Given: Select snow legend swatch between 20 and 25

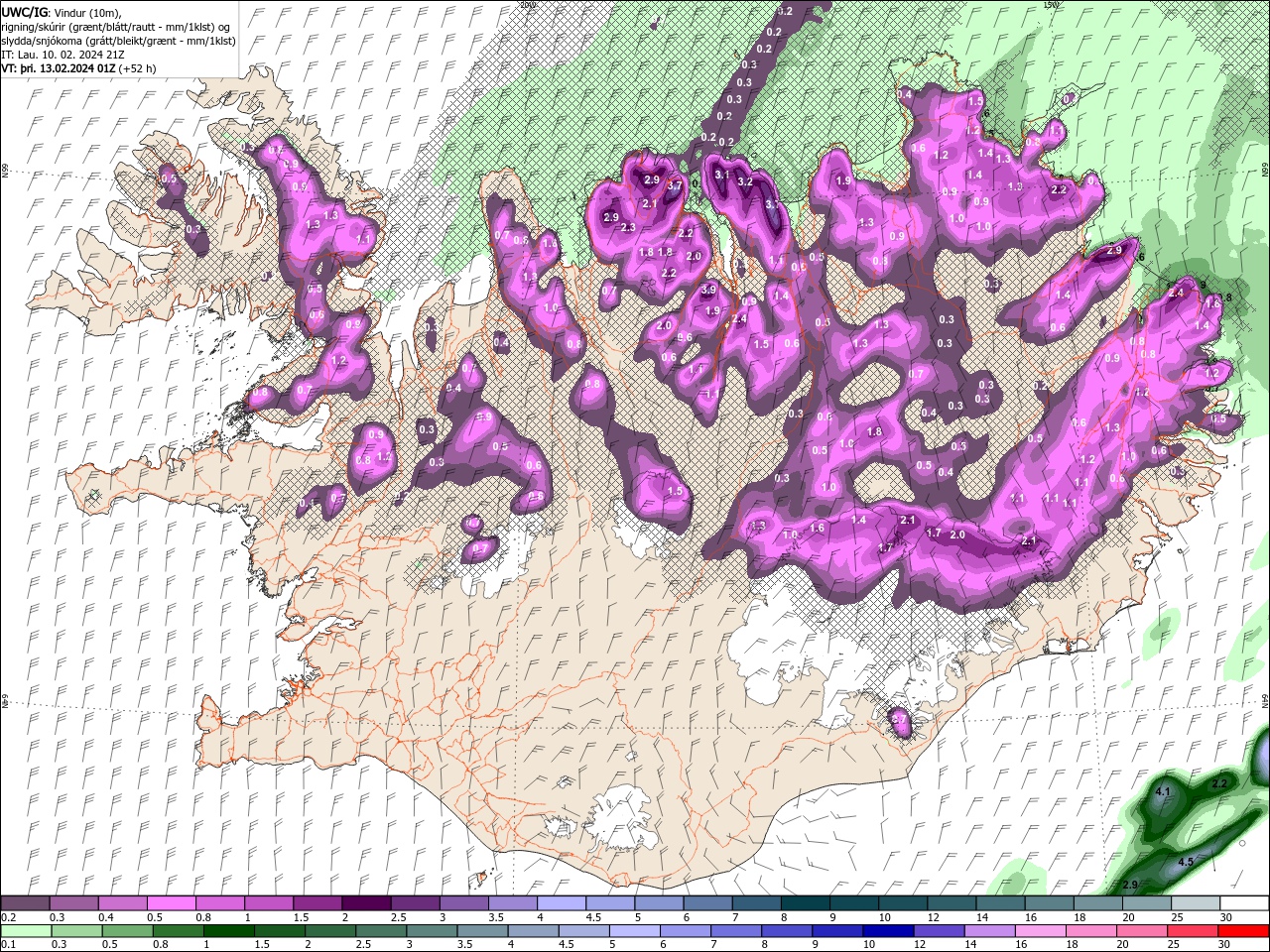Looking at the screenshot, I should tap(1146, 903).
